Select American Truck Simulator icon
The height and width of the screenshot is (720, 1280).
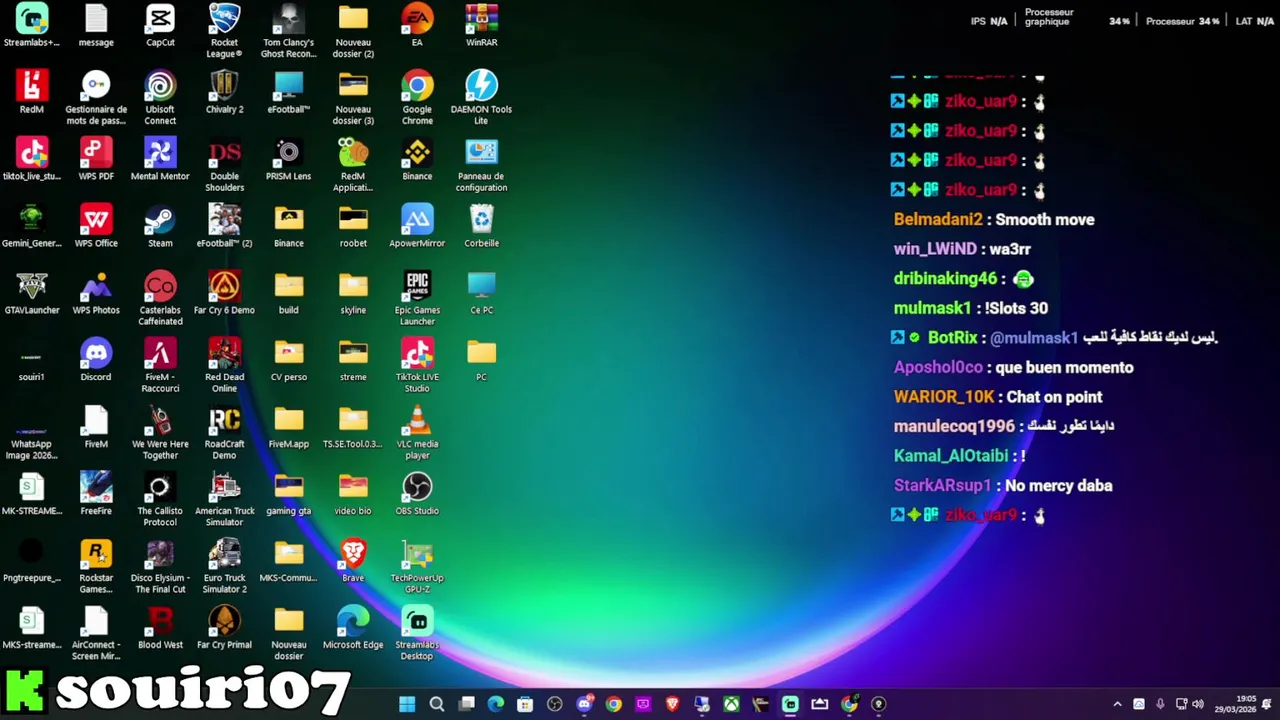click(224, 500)
